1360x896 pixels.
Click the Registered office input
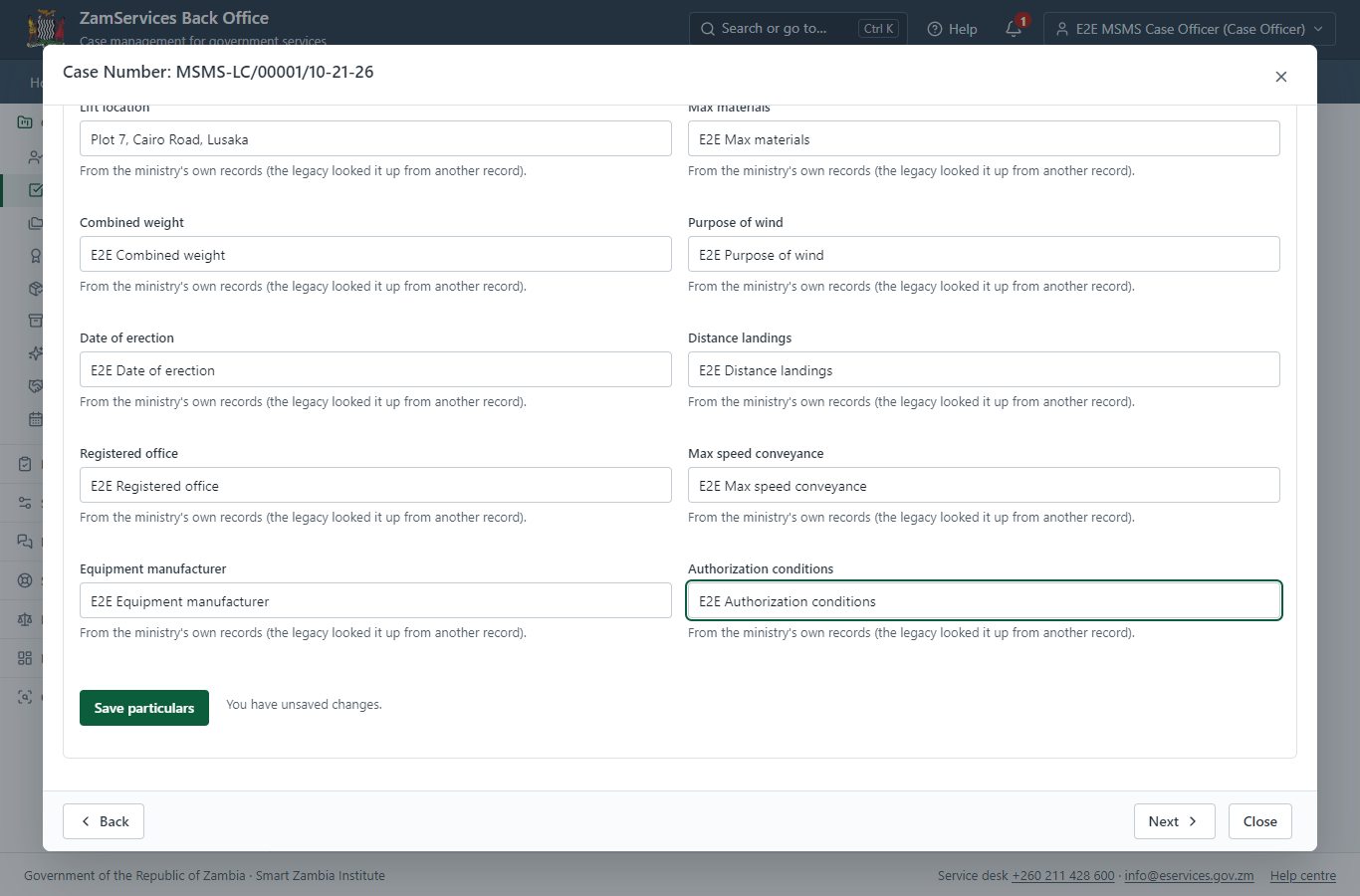pyautogui.click(x=375, y=485)
